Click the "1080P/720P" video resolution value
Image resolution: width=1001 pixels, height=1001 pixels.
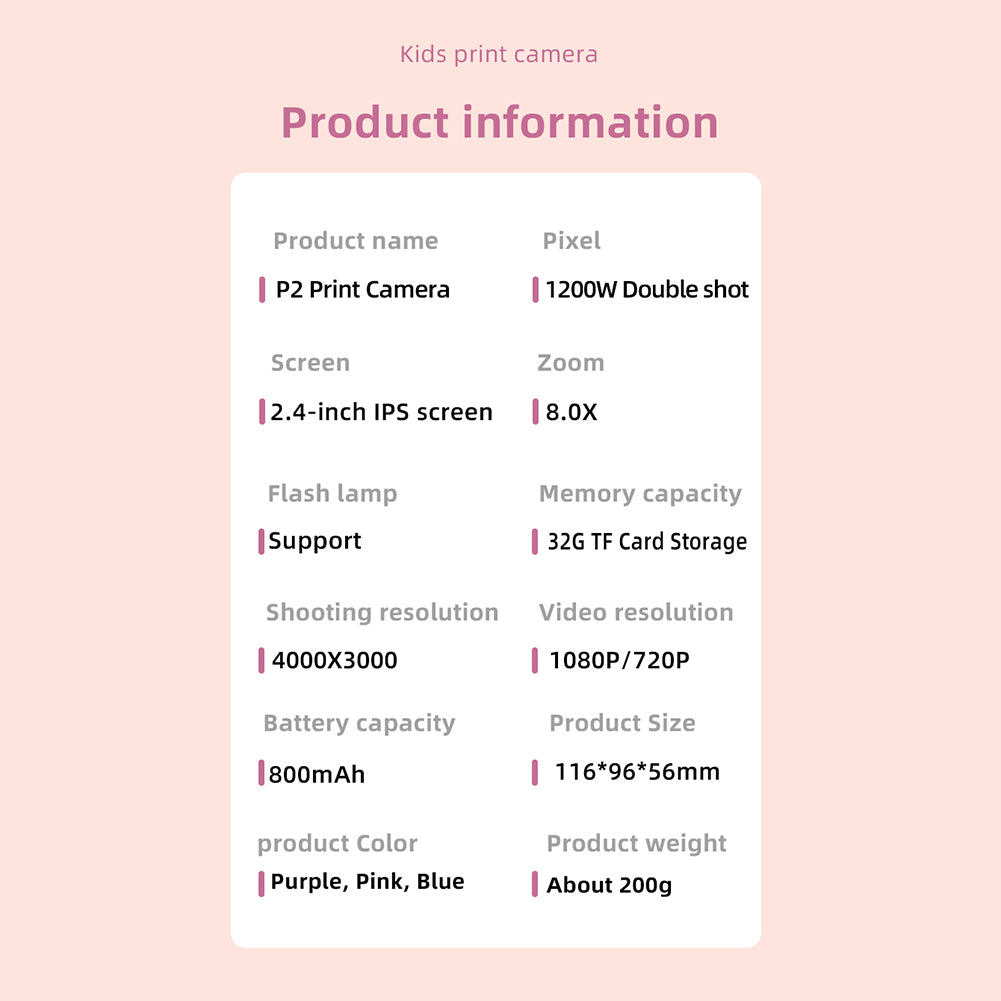point(619,660)
